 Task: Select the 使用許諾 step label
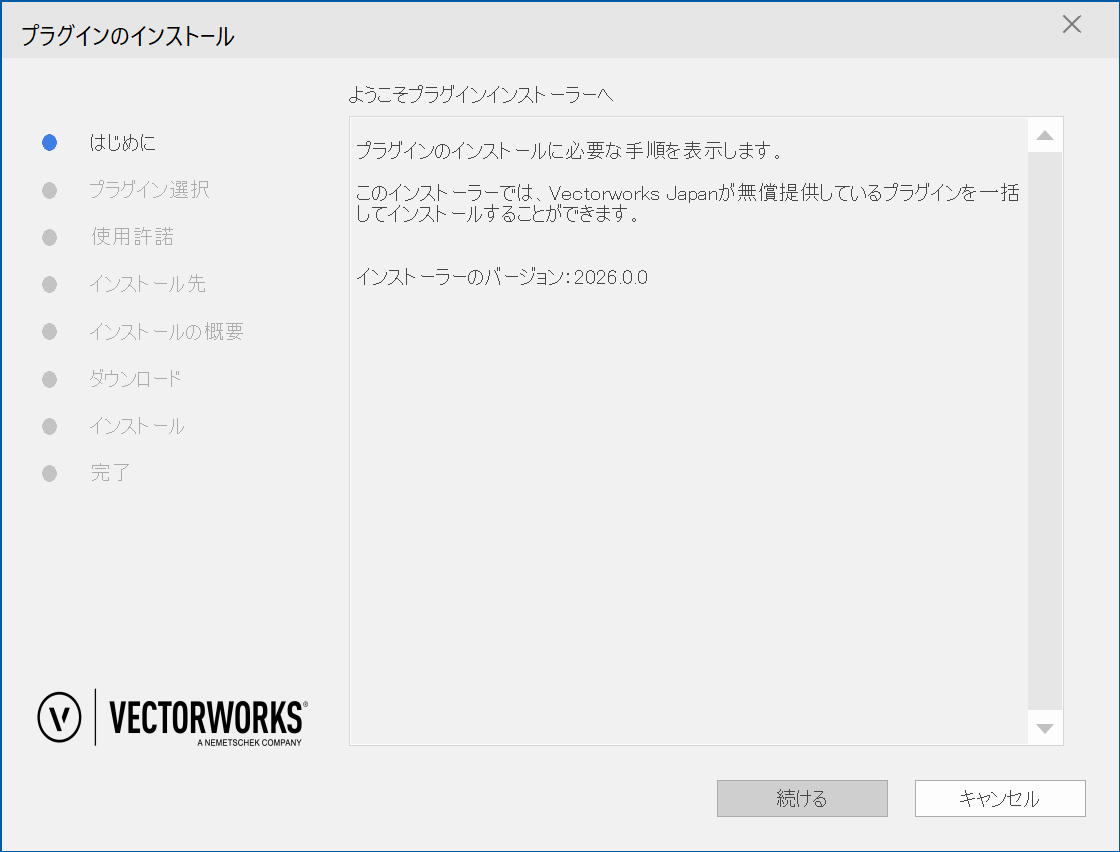click(x=132, y=238)
